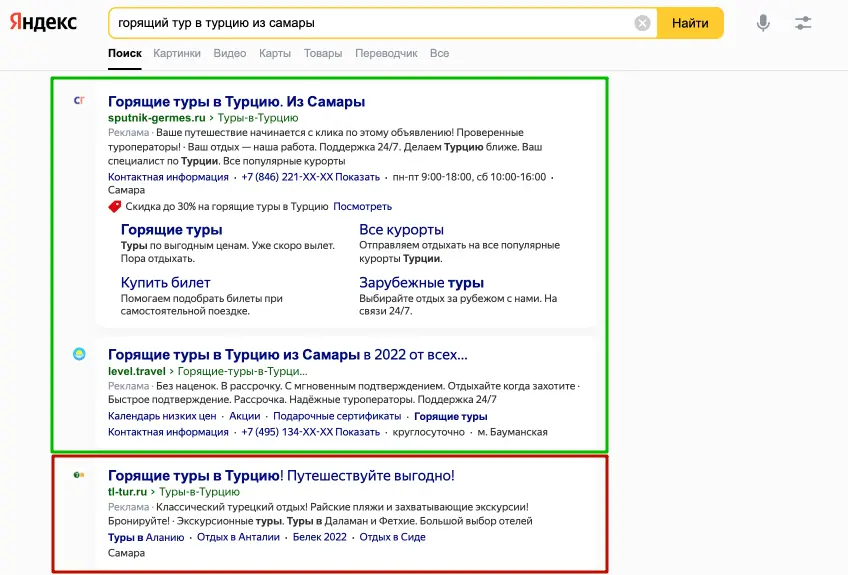The width and height of the screenshot is (848, 575).
Task: Click 'круглосуточно' working hours text
Action: click(428, 432)
